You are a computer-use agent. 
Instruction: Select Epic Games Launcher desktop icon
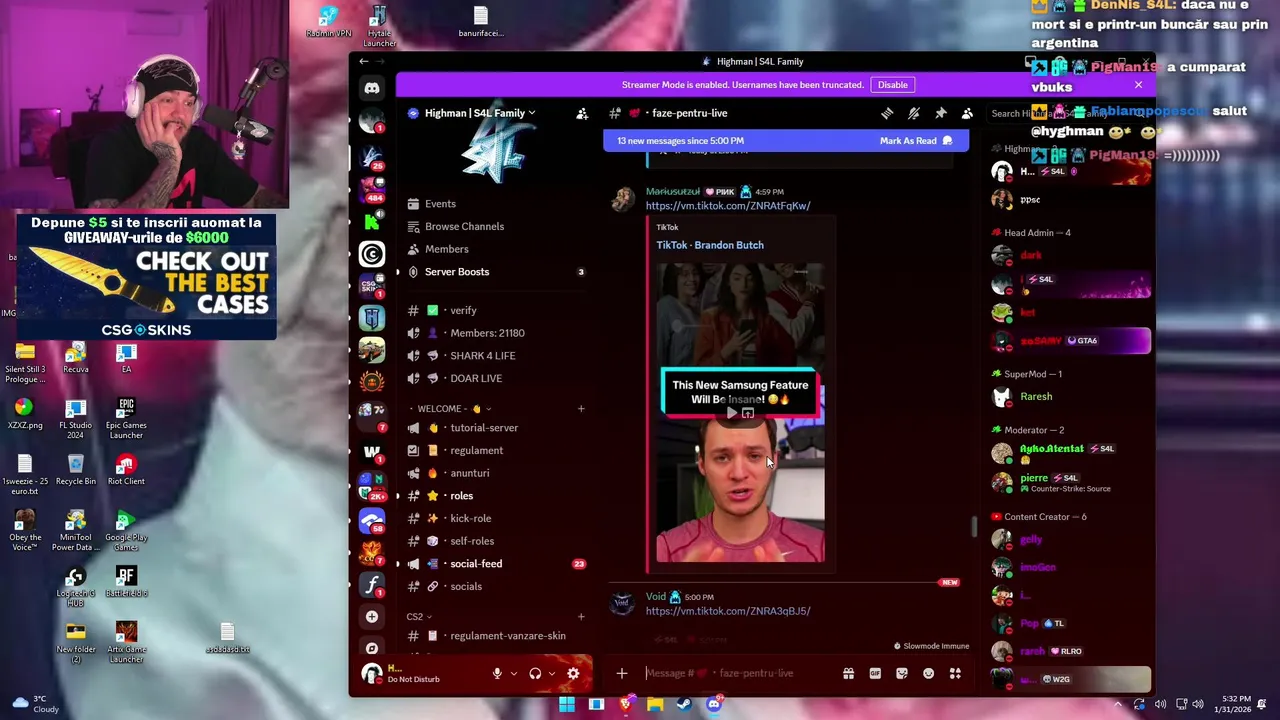[126, 418]
